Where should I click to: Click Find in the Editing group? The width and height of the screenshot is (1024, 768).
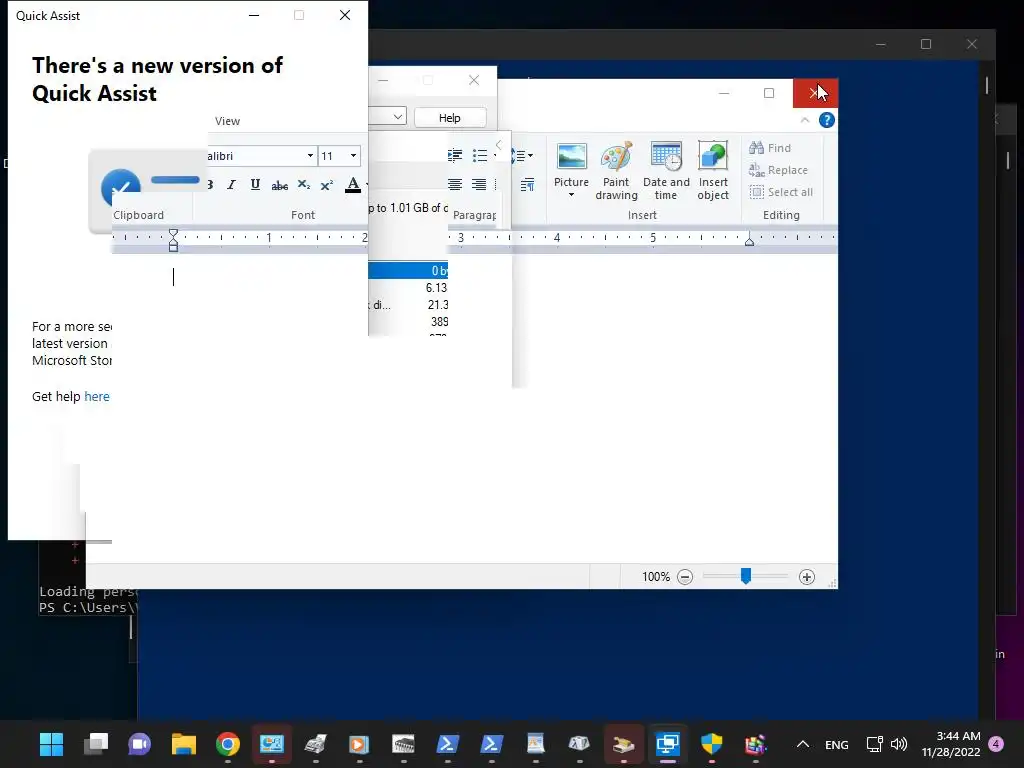[770, 148]
